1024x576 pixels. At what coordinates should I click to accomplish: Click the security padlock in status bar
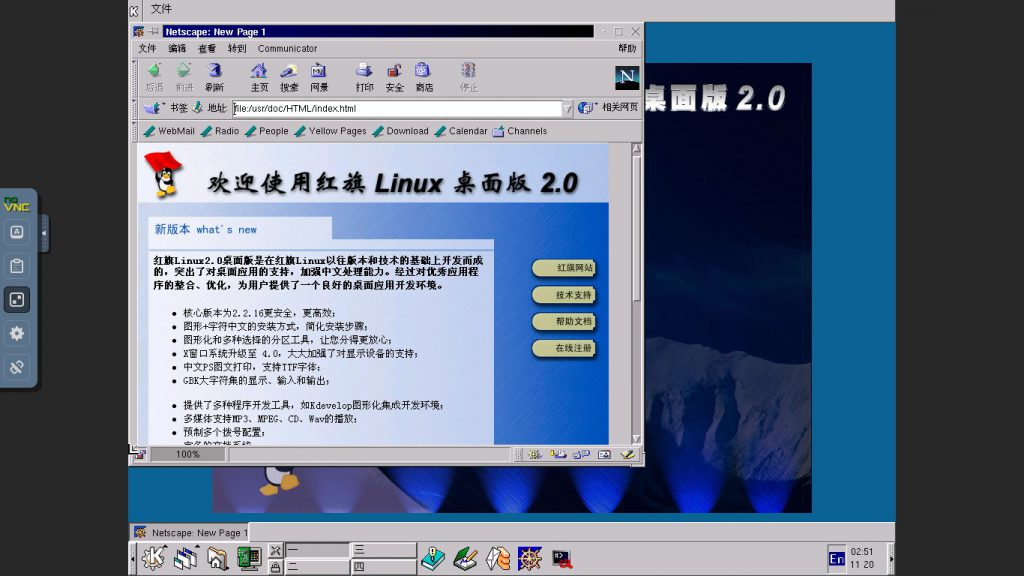click(x=140, y=455)
